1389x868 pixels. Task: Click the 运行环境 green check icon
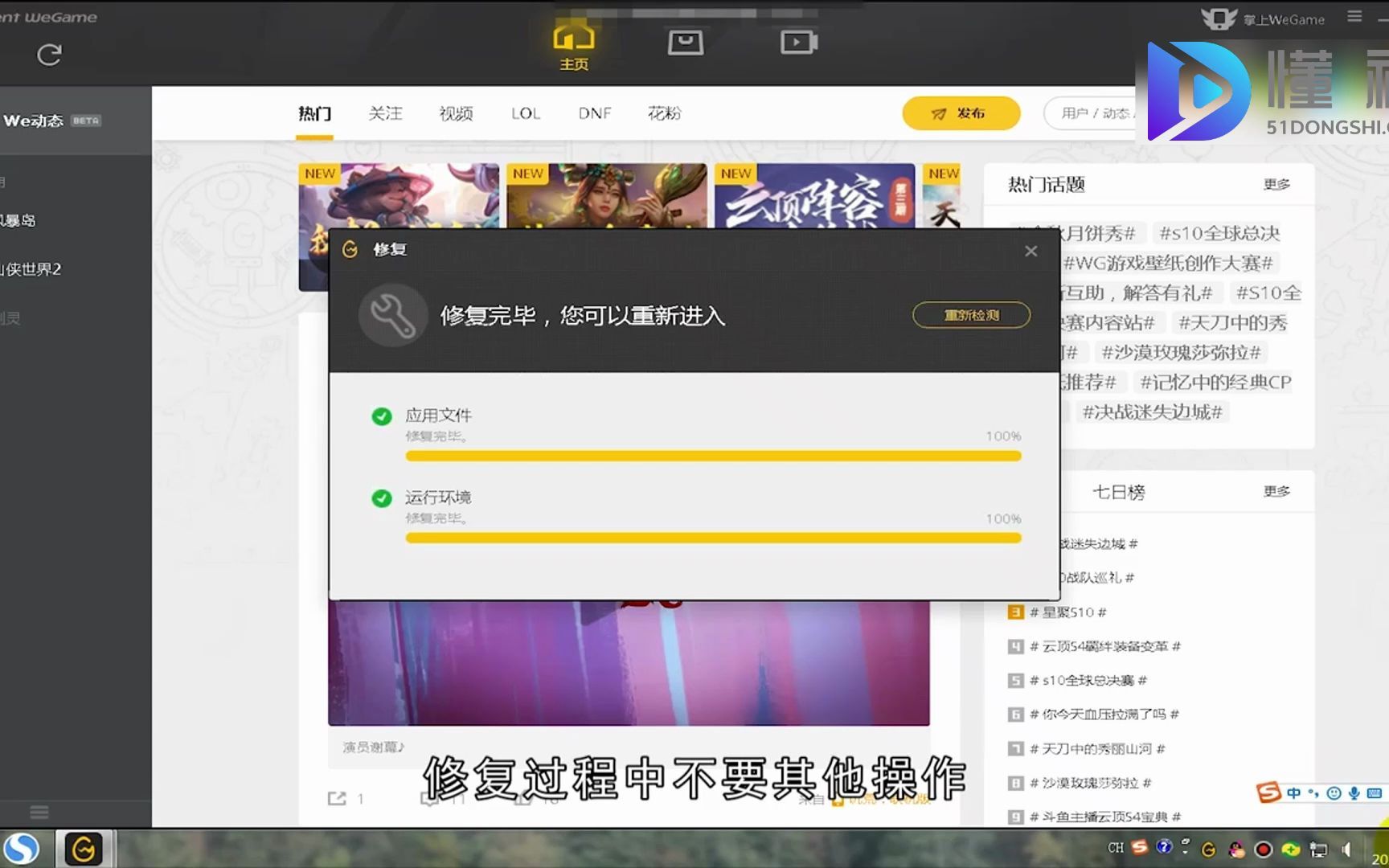(x=382, y=498)
